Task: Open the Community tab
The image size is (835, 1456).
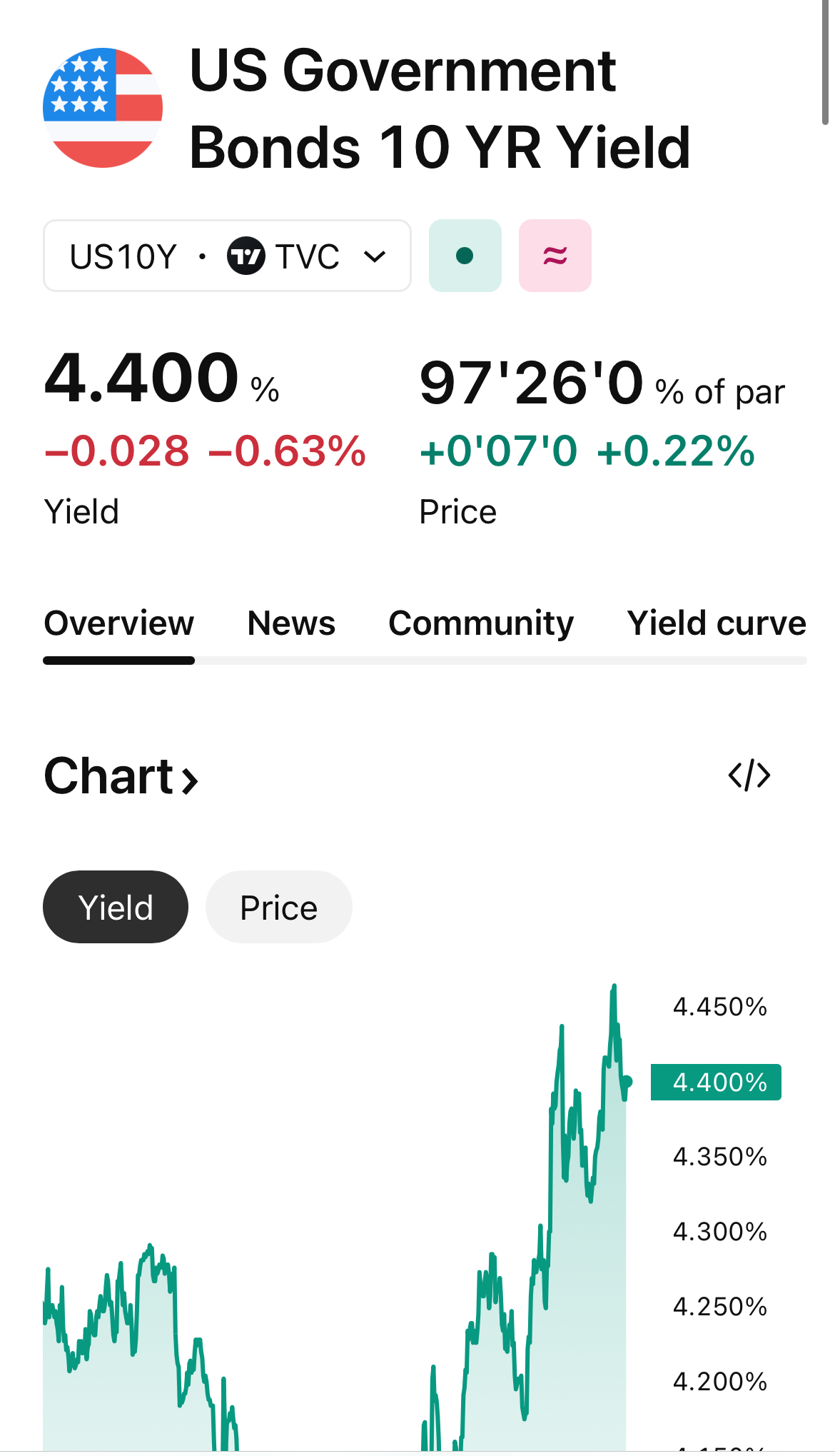Action: [481, 623]
